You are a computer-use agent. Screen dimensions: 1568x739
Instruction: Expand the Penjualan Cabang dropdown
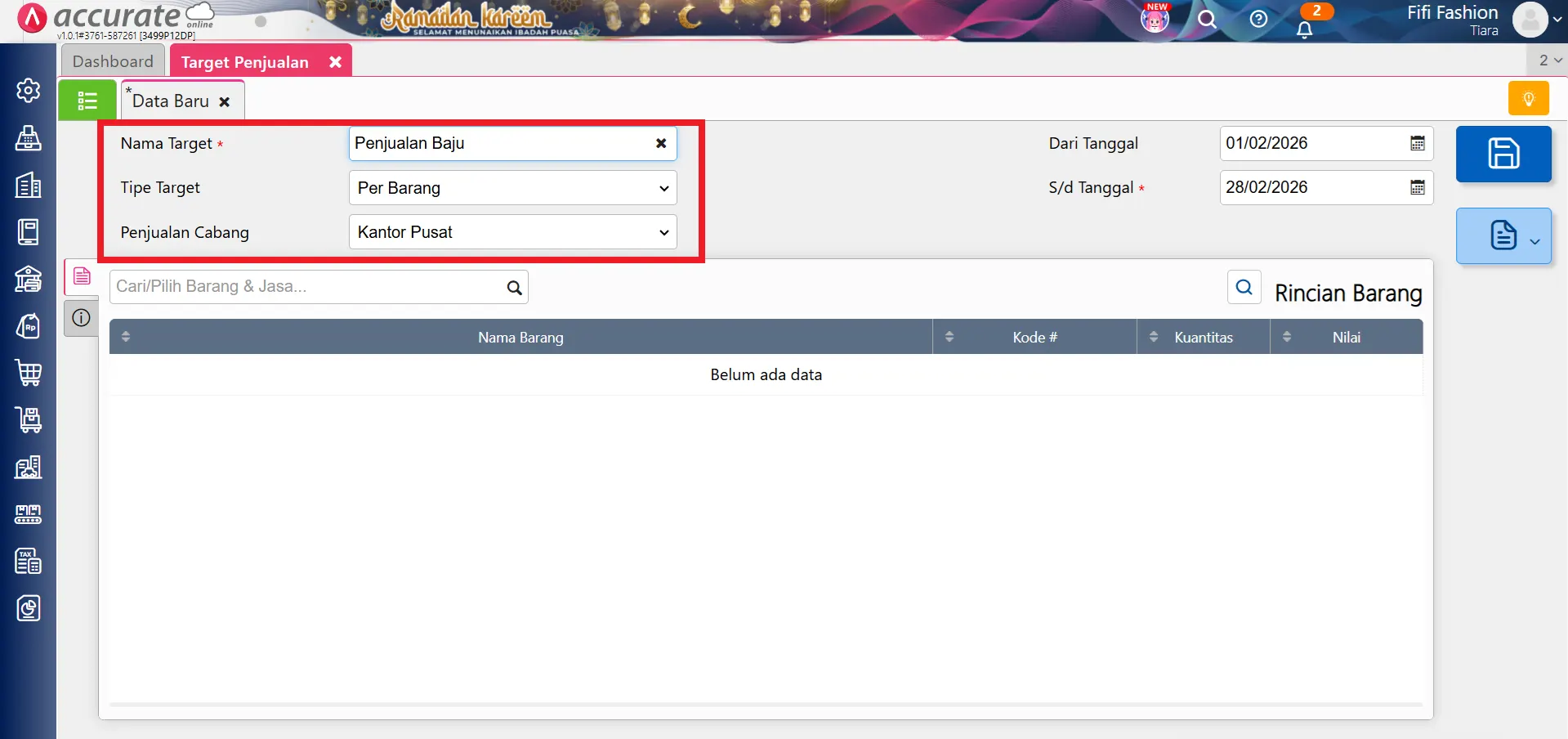coord(512,232)
